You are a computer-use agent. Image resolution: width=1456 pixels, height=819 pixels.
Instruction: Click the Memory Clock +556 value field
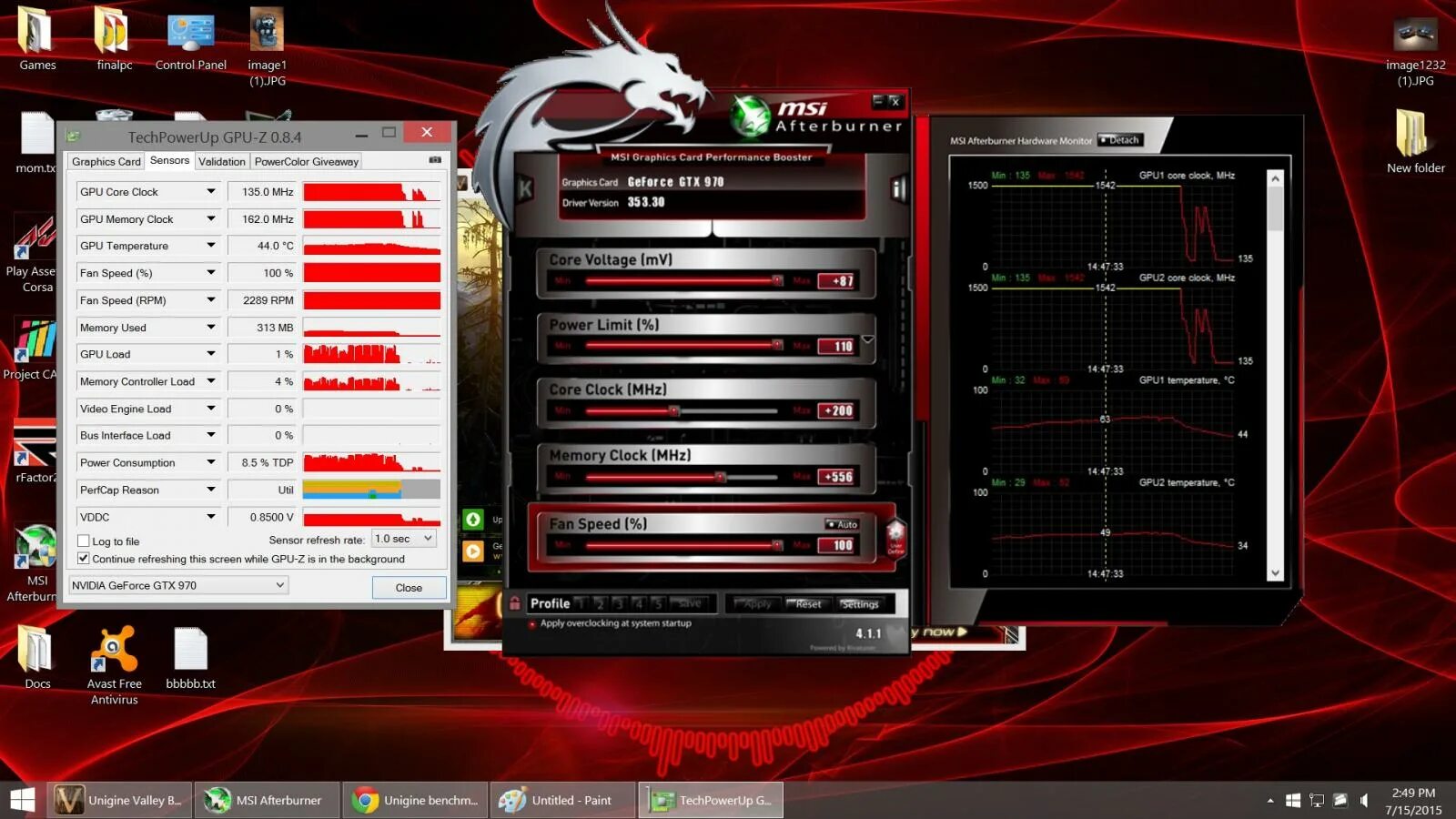tap(836, 476)
